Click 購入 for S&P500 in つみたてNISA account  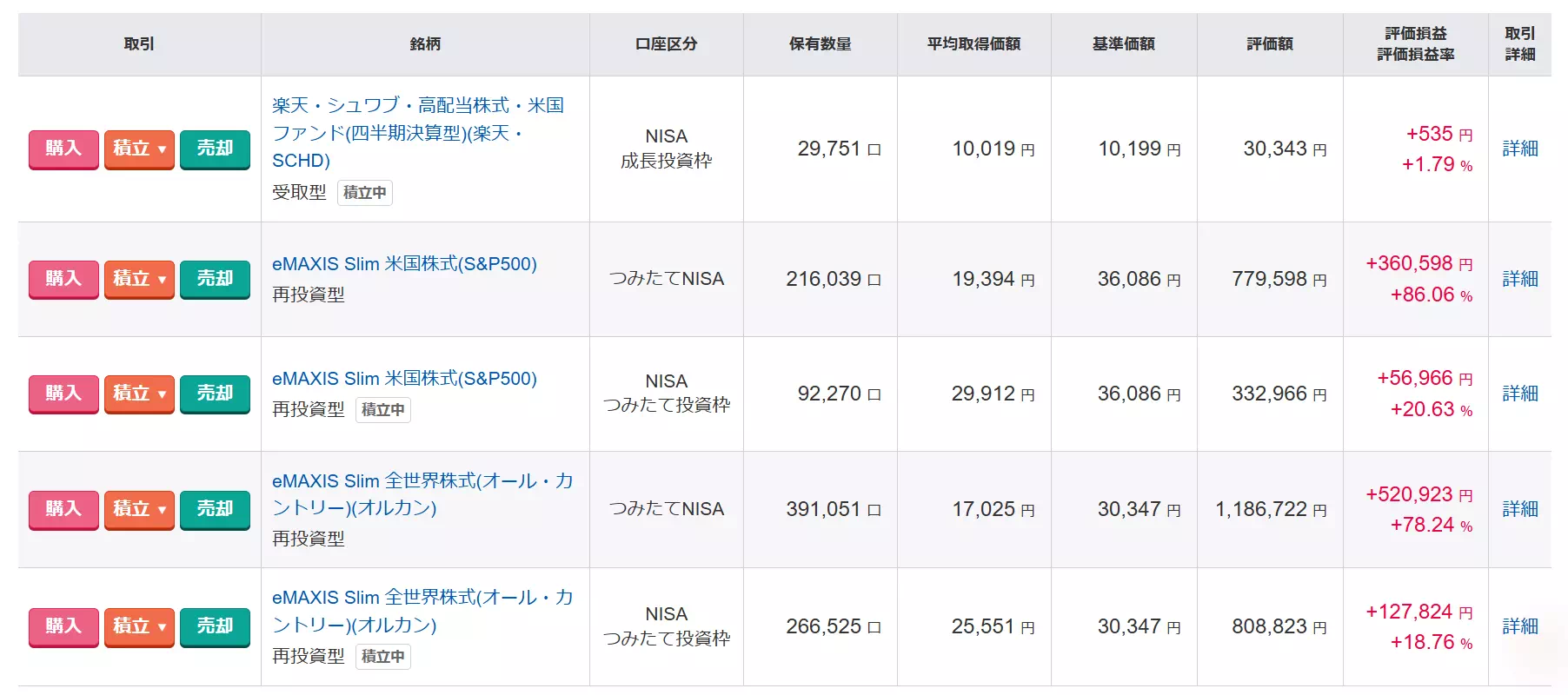pos(63,279)
